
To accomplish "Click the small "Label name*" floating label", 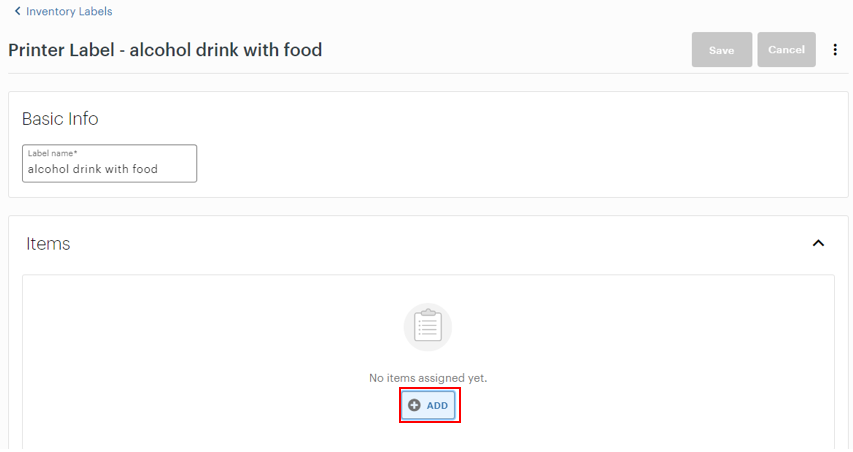I will 53,154.
